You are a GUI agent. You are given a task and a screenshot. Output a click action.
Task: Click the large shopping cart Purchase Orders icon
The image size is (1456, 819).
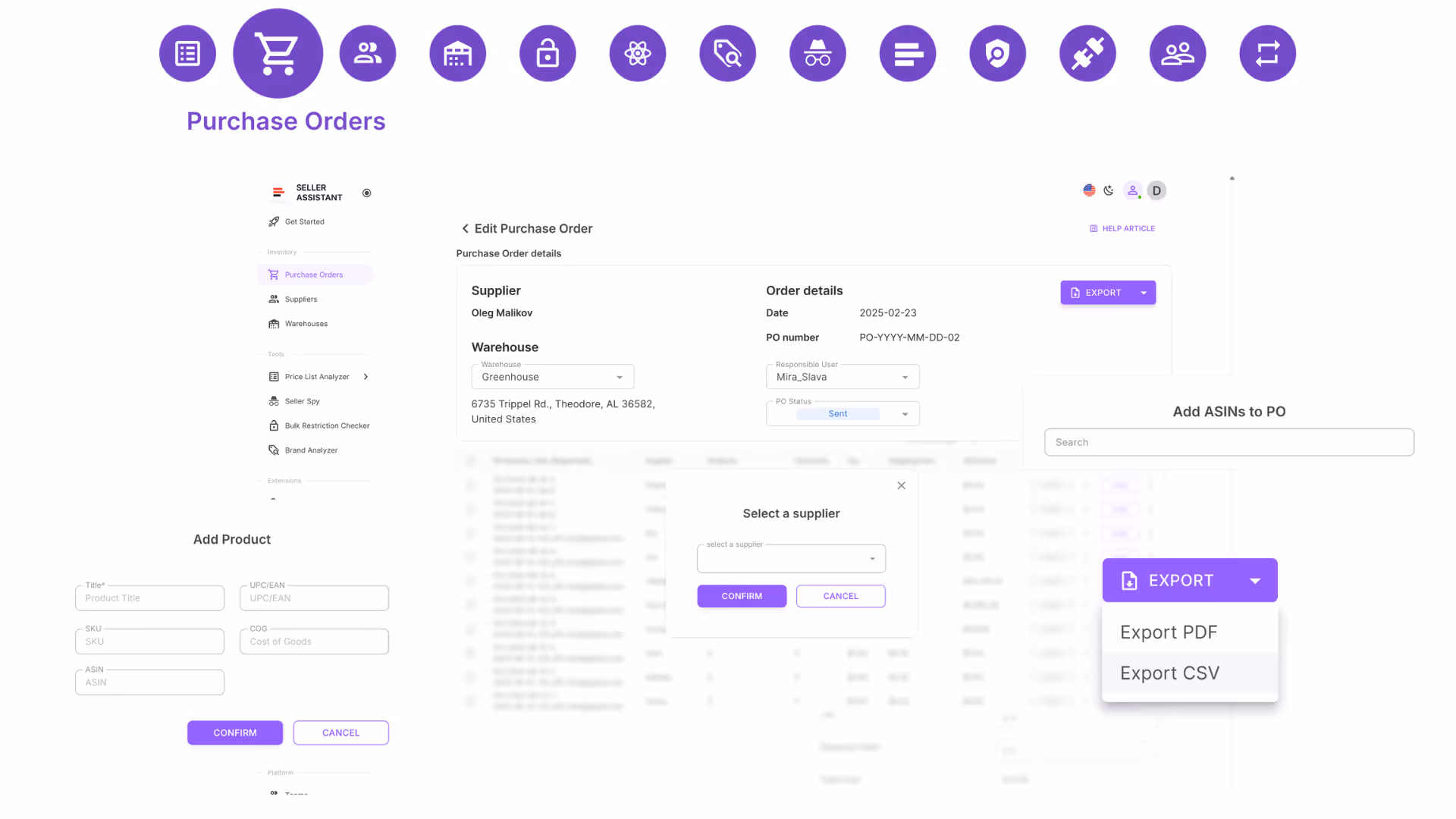[278, 53]
